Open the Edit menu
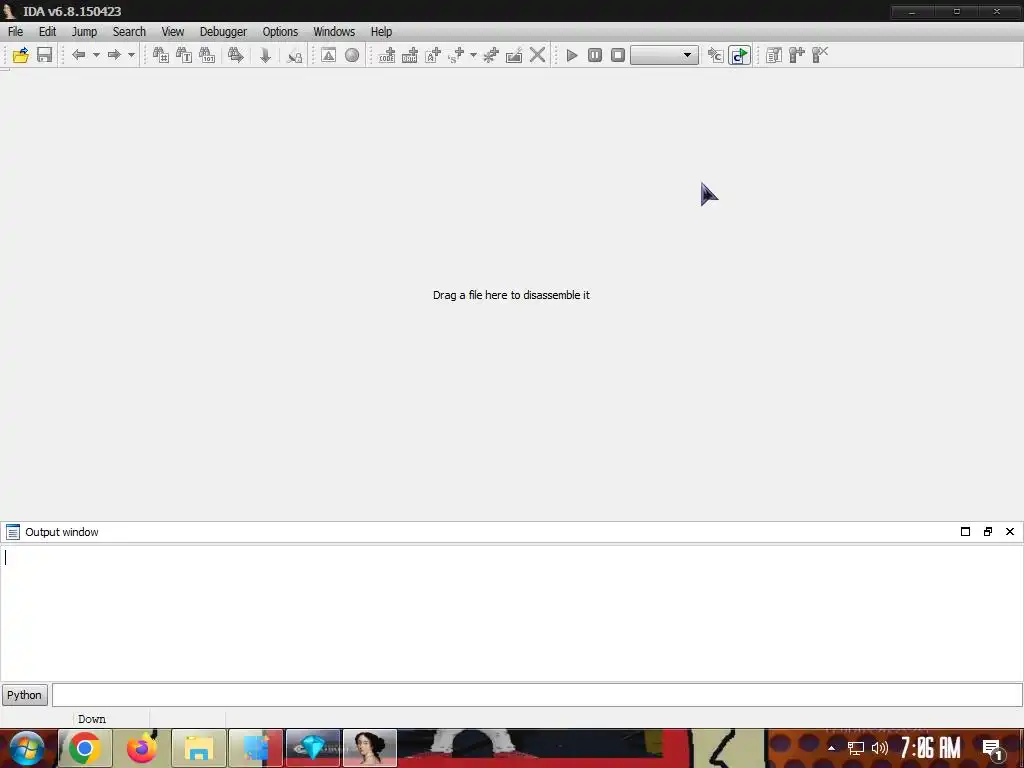The width and height of the screenshot is (1024, 768). 47,31
